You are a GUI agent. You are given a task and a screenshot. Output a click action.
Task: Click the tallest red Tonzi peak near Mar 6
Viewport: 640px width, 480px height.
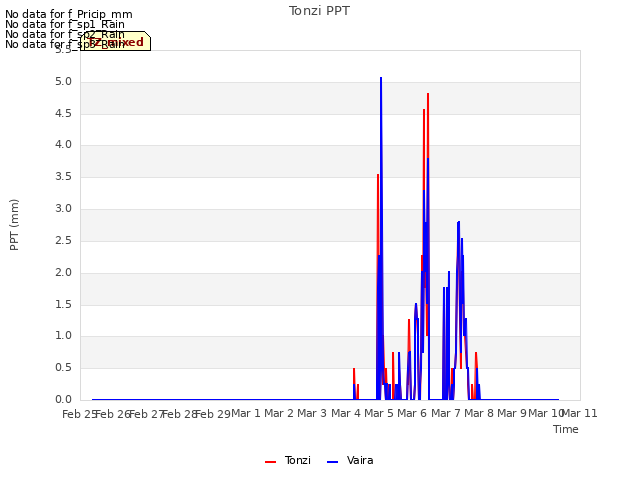click(428, 95)
